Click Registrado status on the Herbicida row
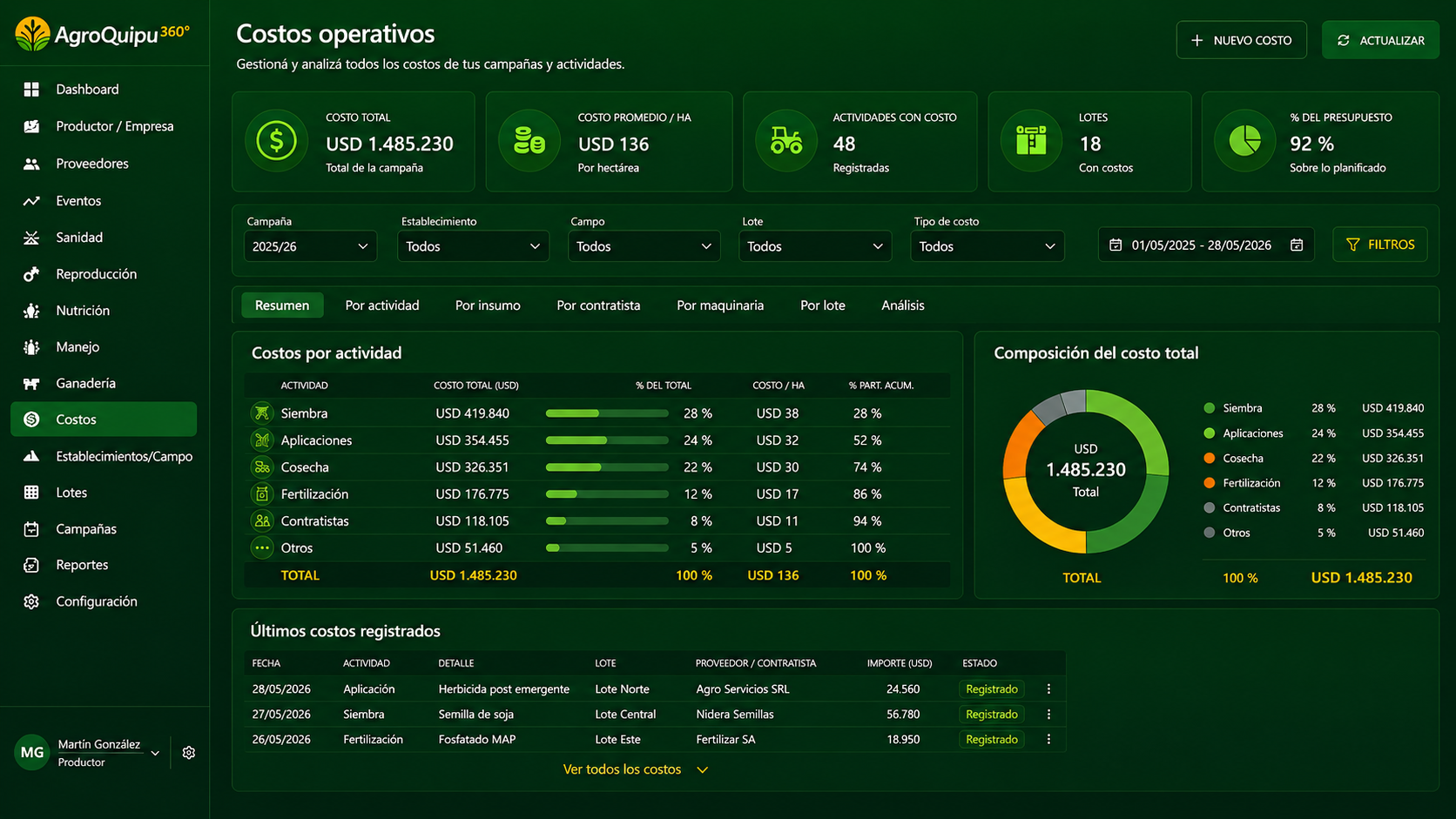 coord(992,689)
